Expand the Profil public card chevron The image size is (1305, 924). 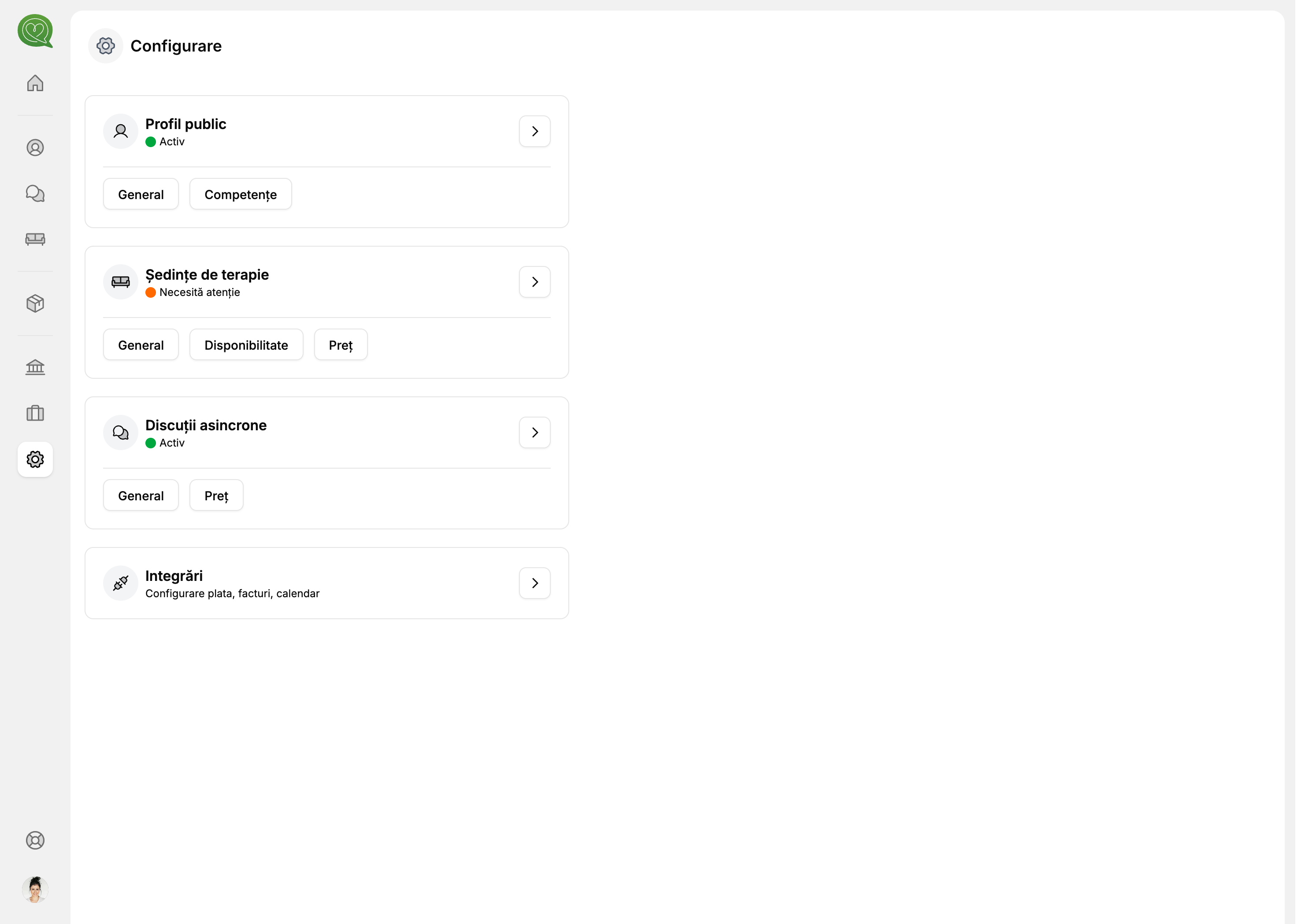pyautogui.click(x=534, y=131)
